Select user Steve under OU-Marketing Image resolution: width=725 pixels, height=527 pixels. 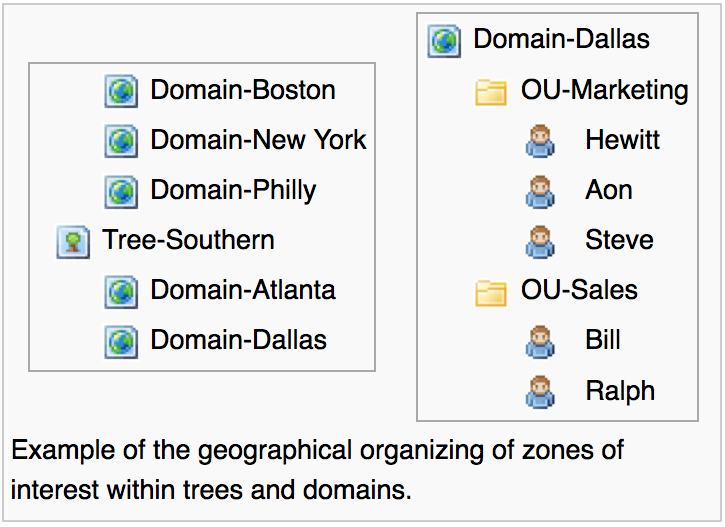click(619, 240)
